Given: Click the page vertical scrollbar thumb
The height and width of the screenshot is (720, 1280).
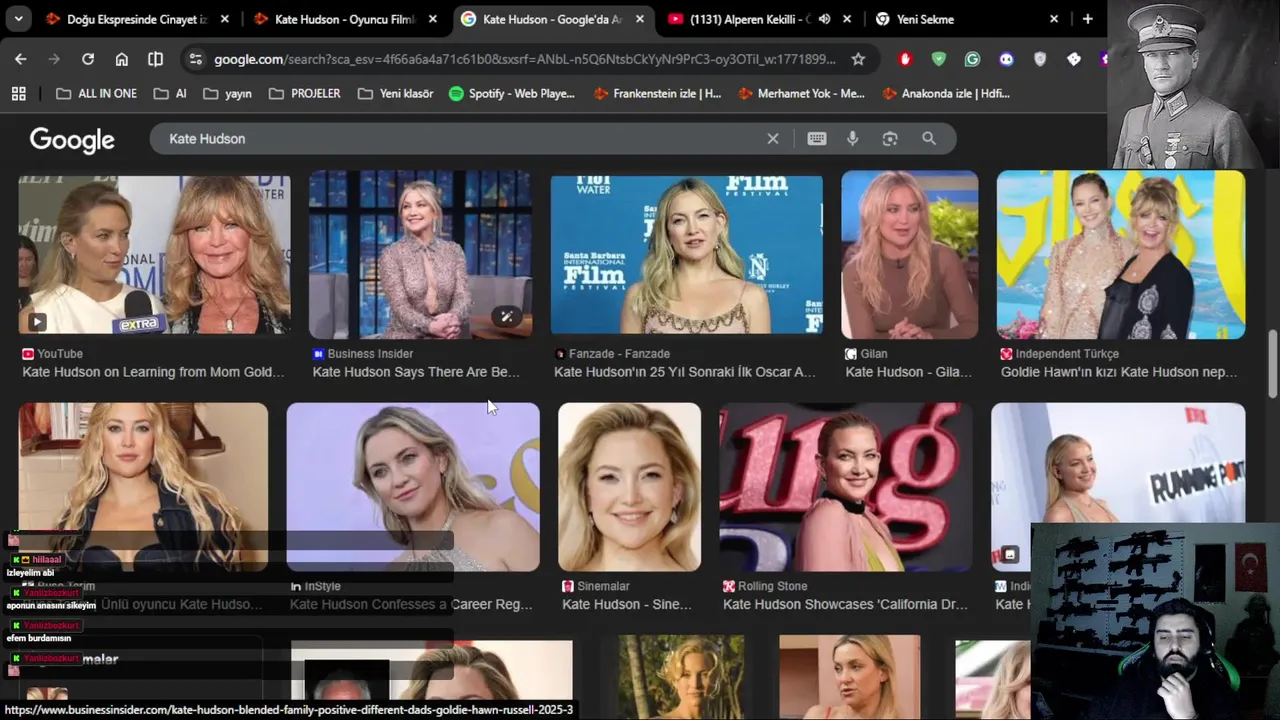Looking at the screenshot, I should pyautogui.click(x=1273, y=364).
